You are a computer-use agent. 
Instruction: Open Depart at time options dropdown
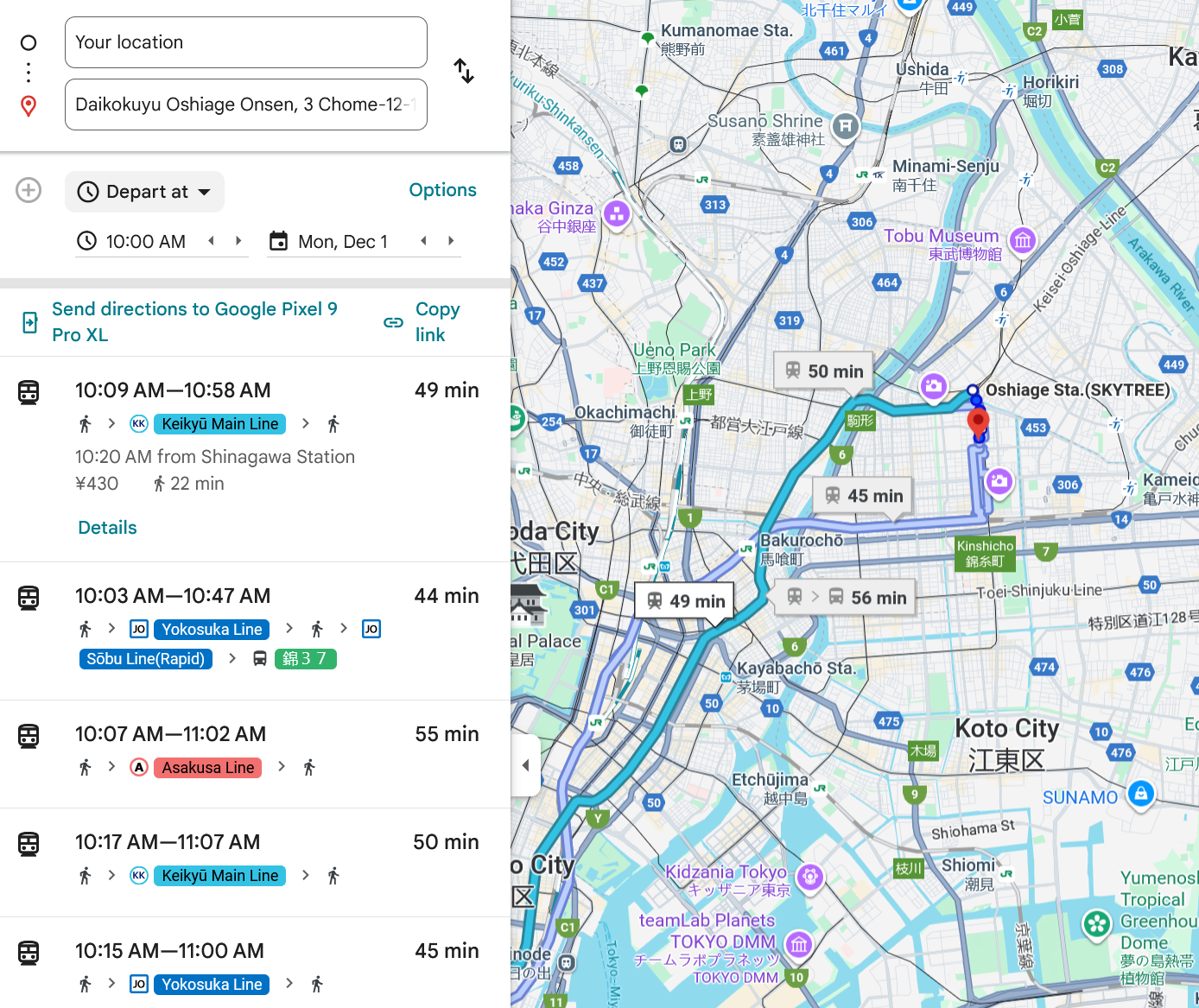tap(144, 192)
